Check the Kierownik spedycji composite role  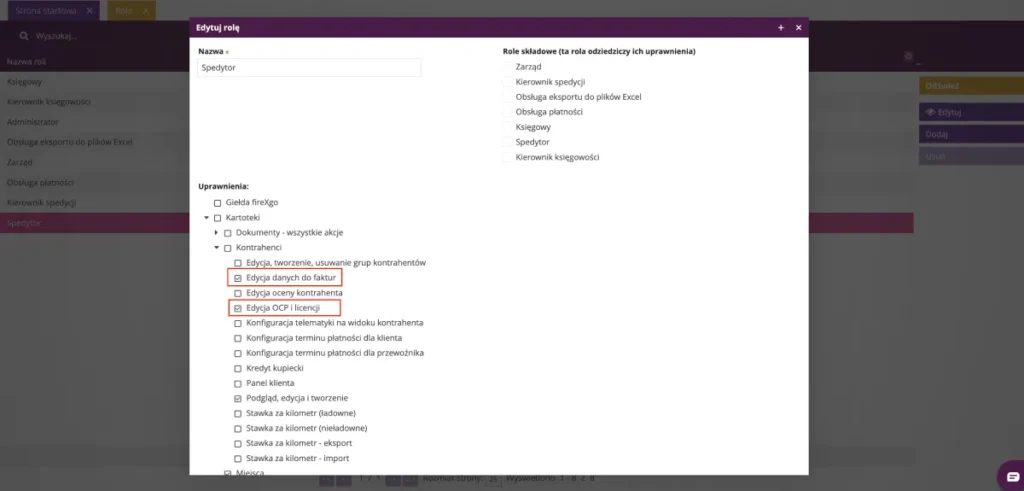[508, 82]
